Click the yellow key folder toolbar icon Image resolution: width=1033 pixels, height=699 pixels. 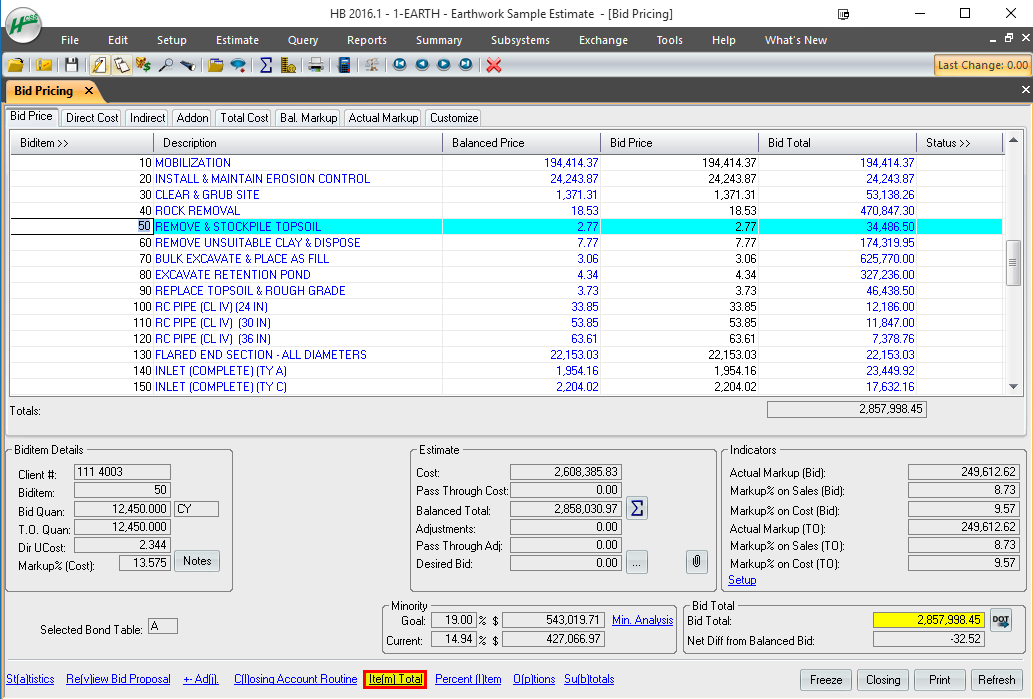44,65
